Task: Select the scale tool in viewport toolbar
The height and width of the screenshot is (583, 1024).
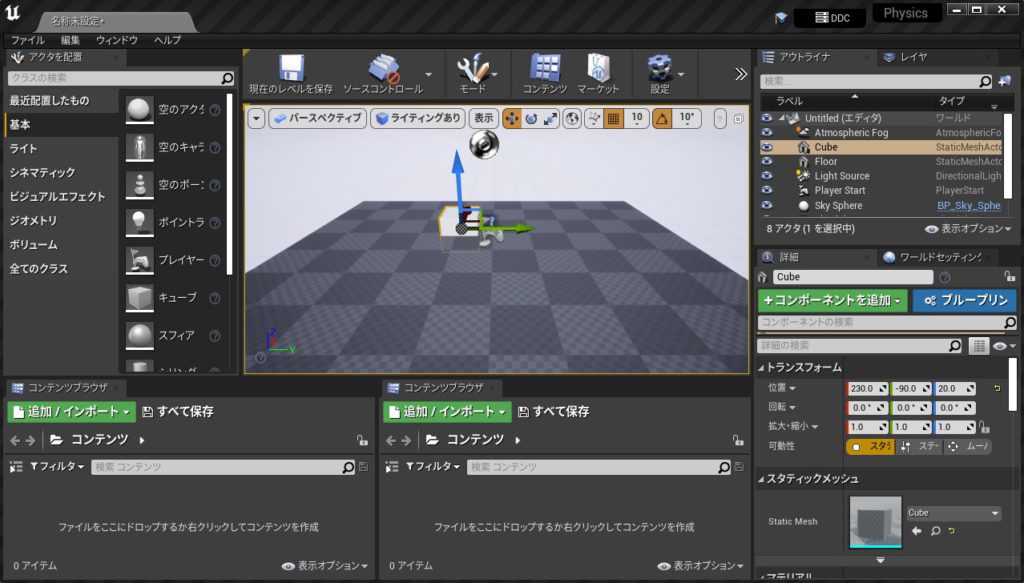Action: pyautogui.click(x=551, y=118)
